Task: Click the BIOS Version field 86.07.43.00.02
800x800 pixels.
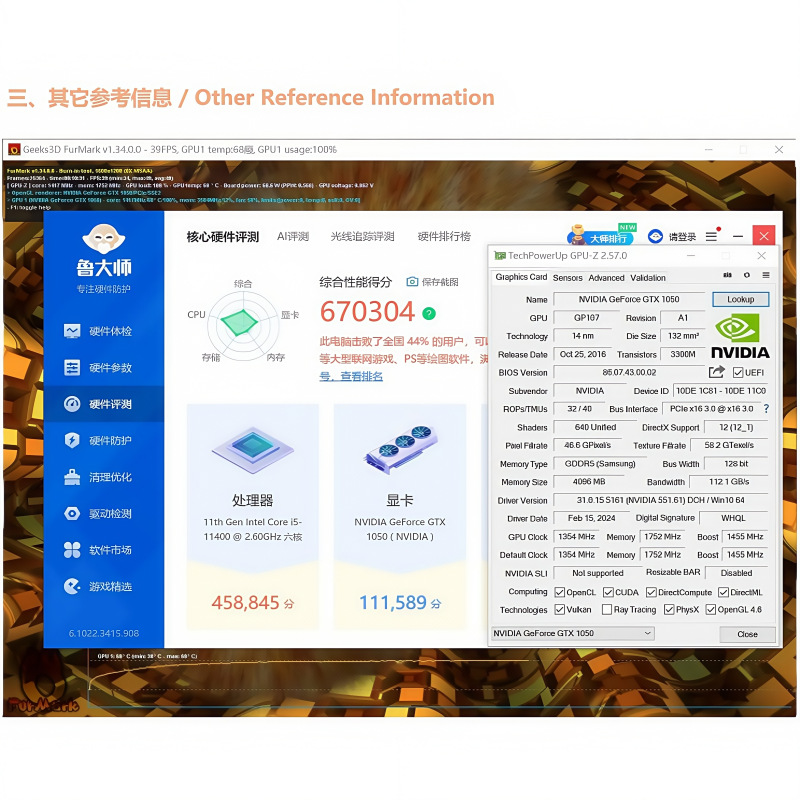Action: [630, 372]
